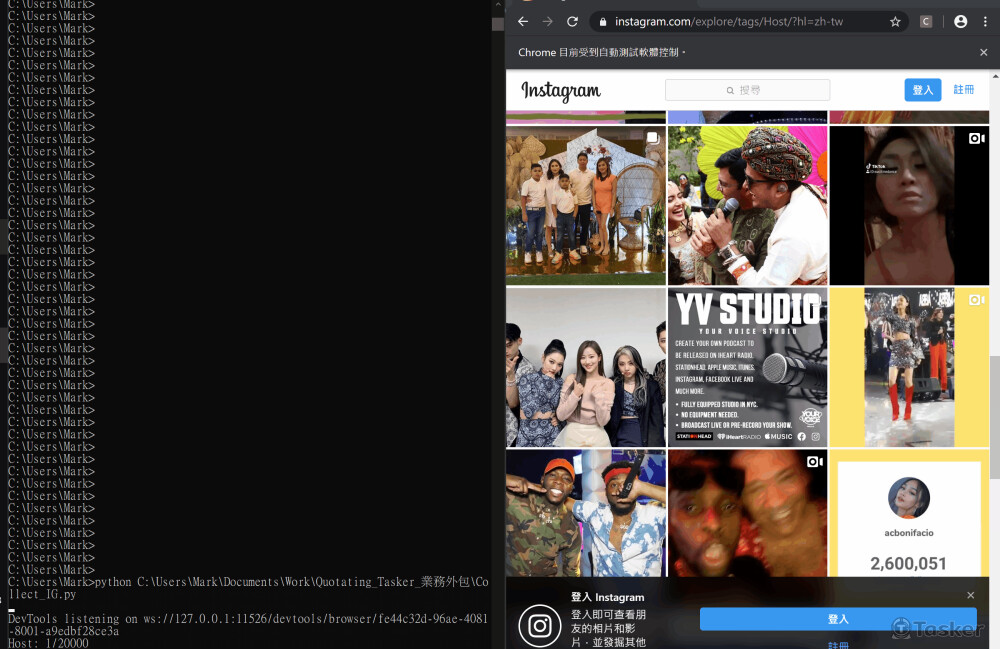The image size is (1000, 649).
Task: Click the acbonifacio username text
Action: click(909, 533)
